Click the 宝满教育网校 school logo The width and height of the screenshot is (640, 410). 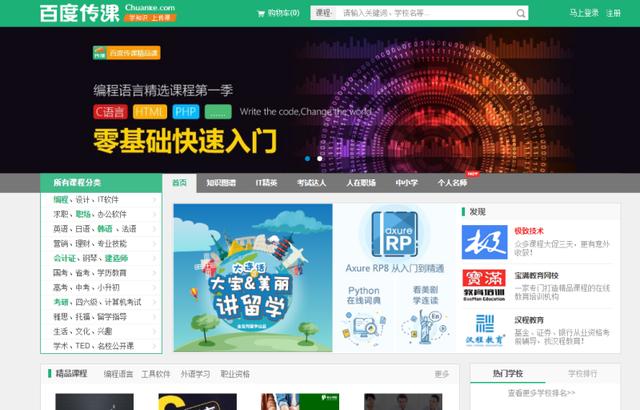coord(484,285)
